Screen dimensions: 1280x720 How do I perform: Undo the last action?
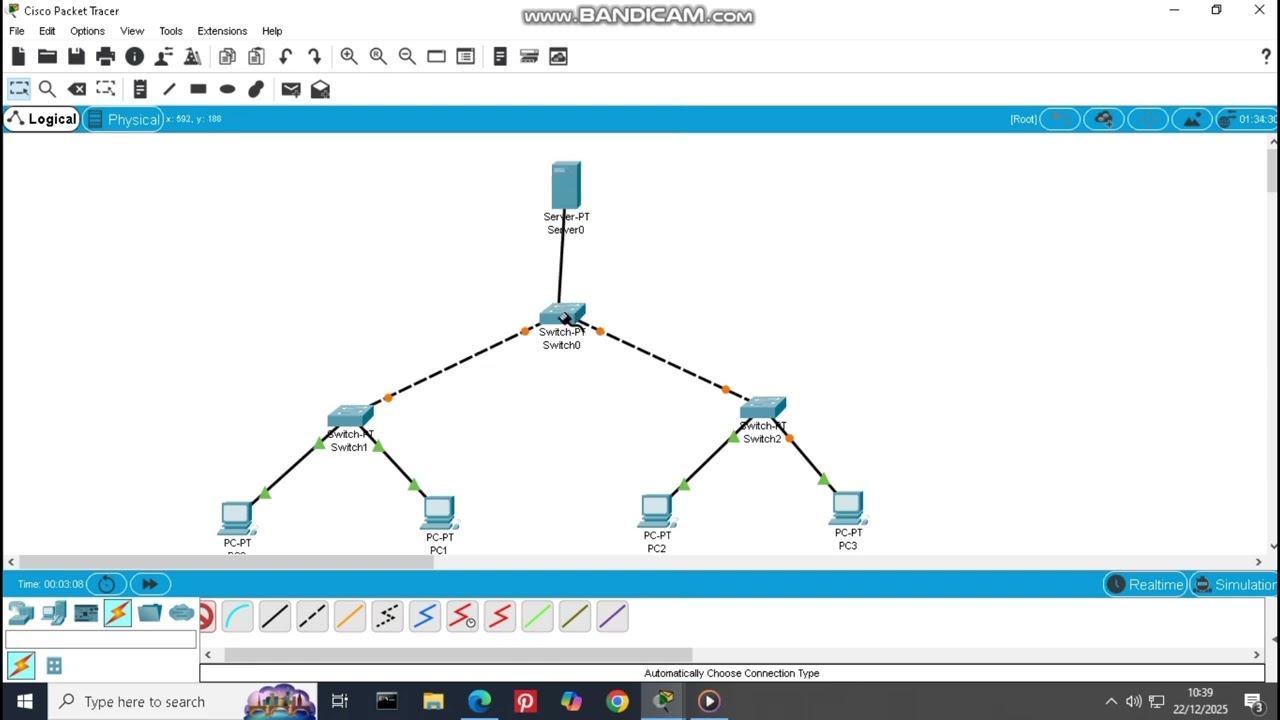coord(286,57)
